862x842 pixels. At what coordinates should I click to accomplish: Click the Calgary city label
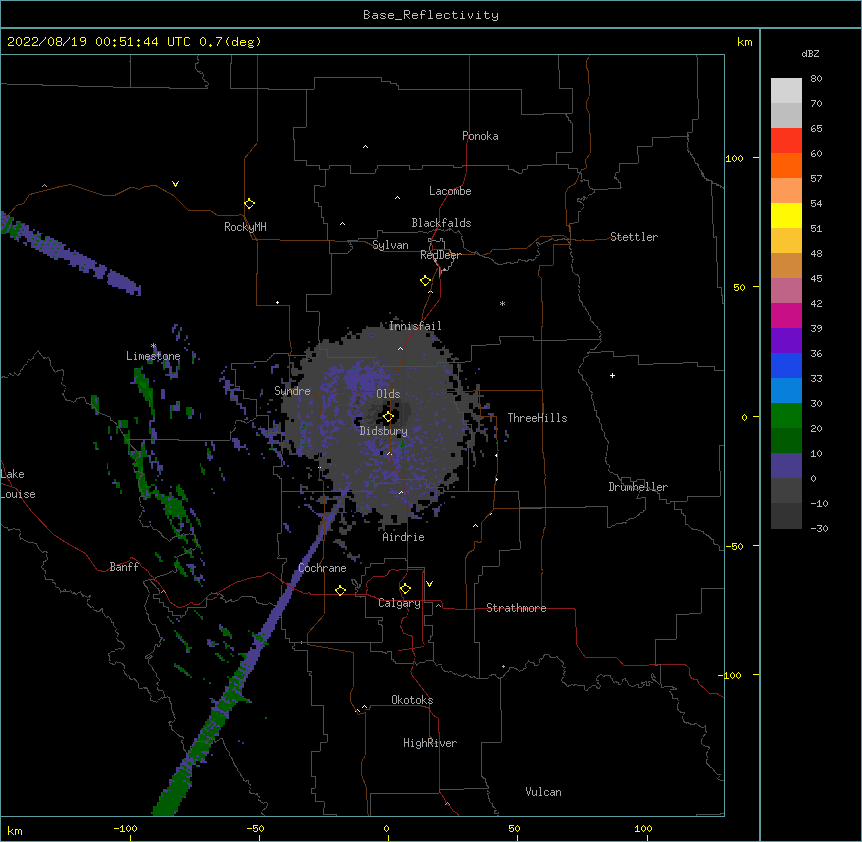pos(399,603)
